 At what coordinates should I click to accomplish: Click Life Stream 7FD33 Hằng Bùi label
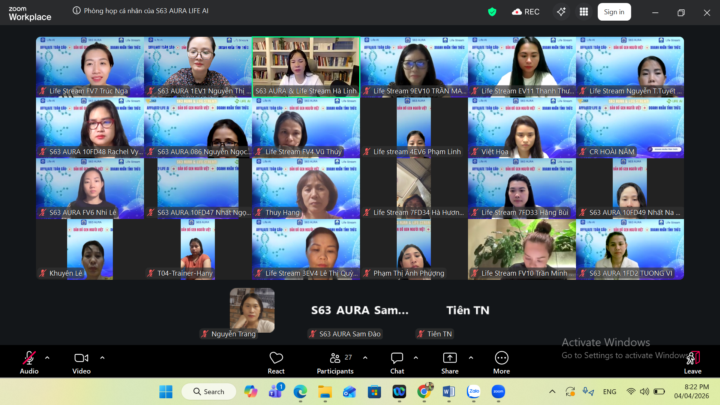click(x=524, y=212)
